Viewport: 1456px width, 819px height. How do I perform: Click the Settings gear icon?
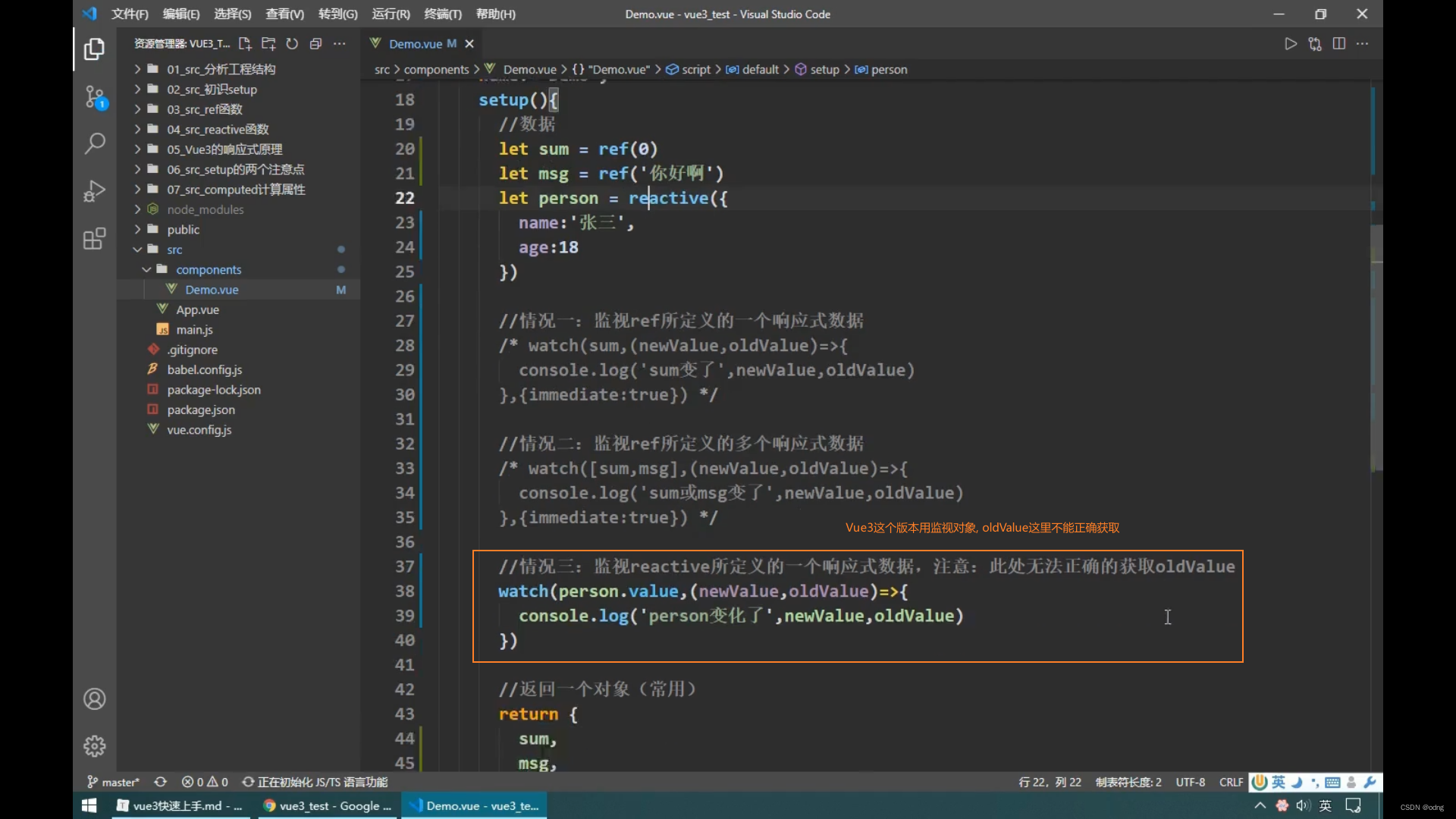point(94,746)
